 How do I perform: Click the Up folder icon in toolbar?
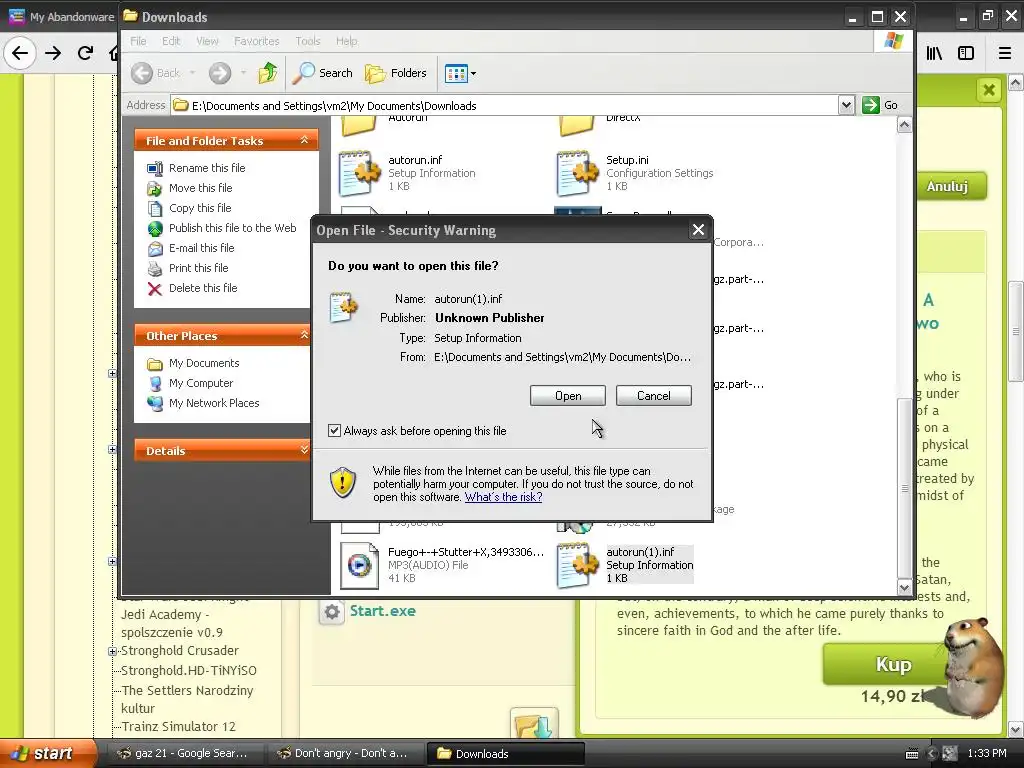[x=268, y=72]
